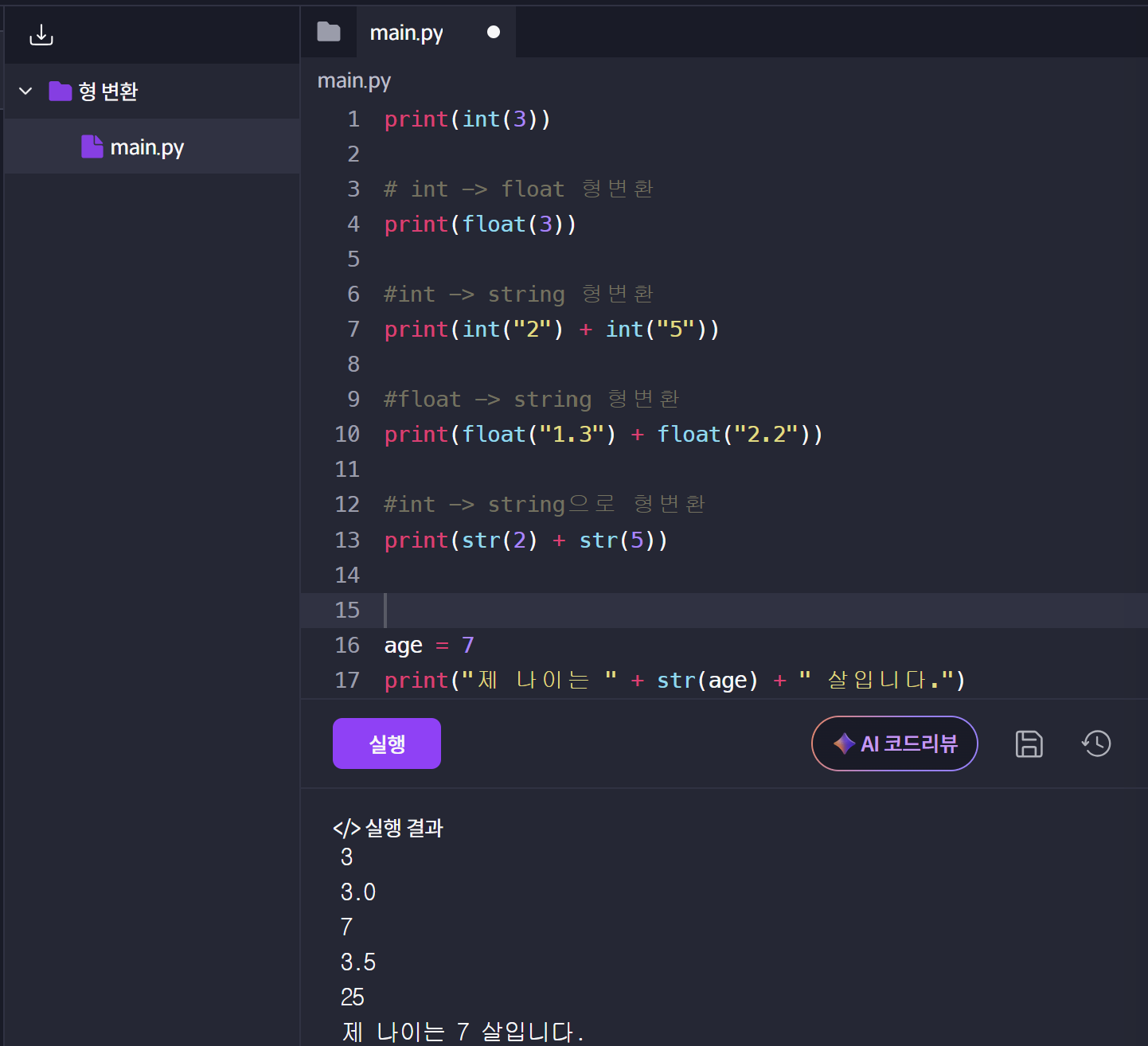Click the folder icon beside the tabs

point(328,32)
